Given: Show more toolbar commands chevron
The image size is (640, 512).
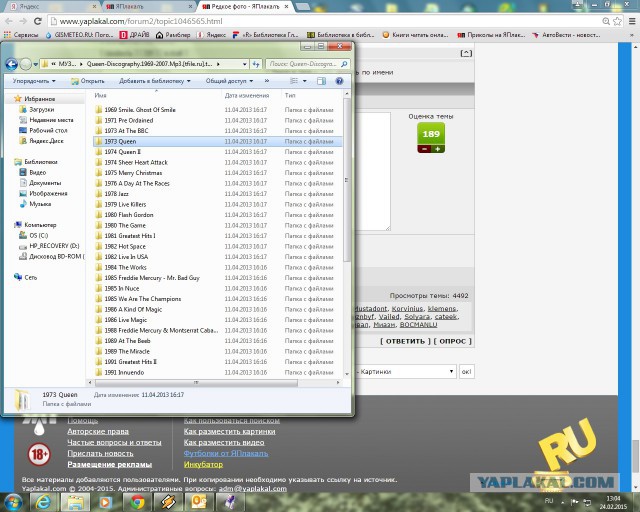Looking at the screenshot, I should (x=267, y=81).
